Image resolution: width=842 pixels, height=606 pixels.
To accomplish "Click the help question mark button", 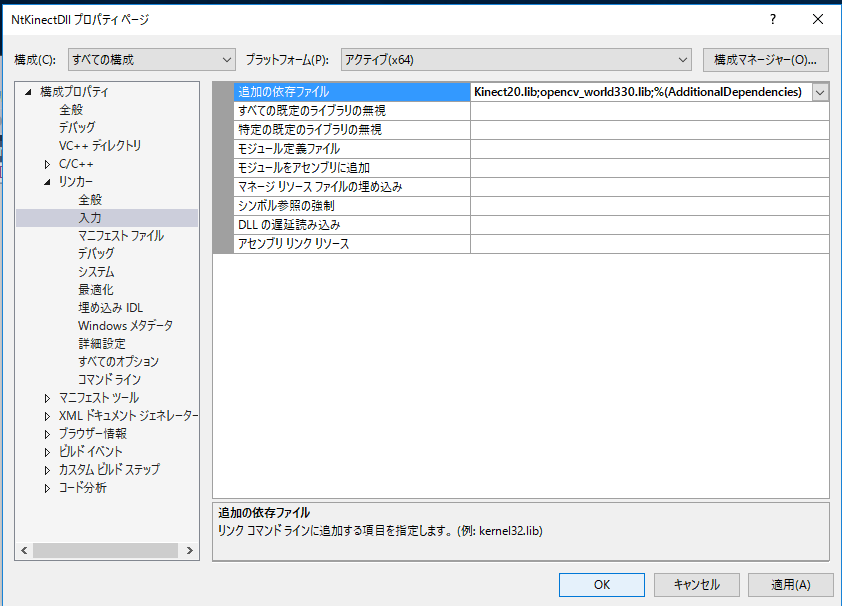I will (x=772, y=19).
